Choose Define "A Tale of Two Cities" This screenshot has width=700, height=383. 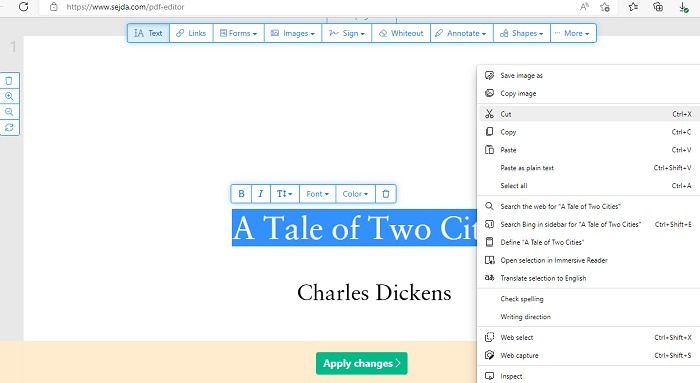click(588, 242)
